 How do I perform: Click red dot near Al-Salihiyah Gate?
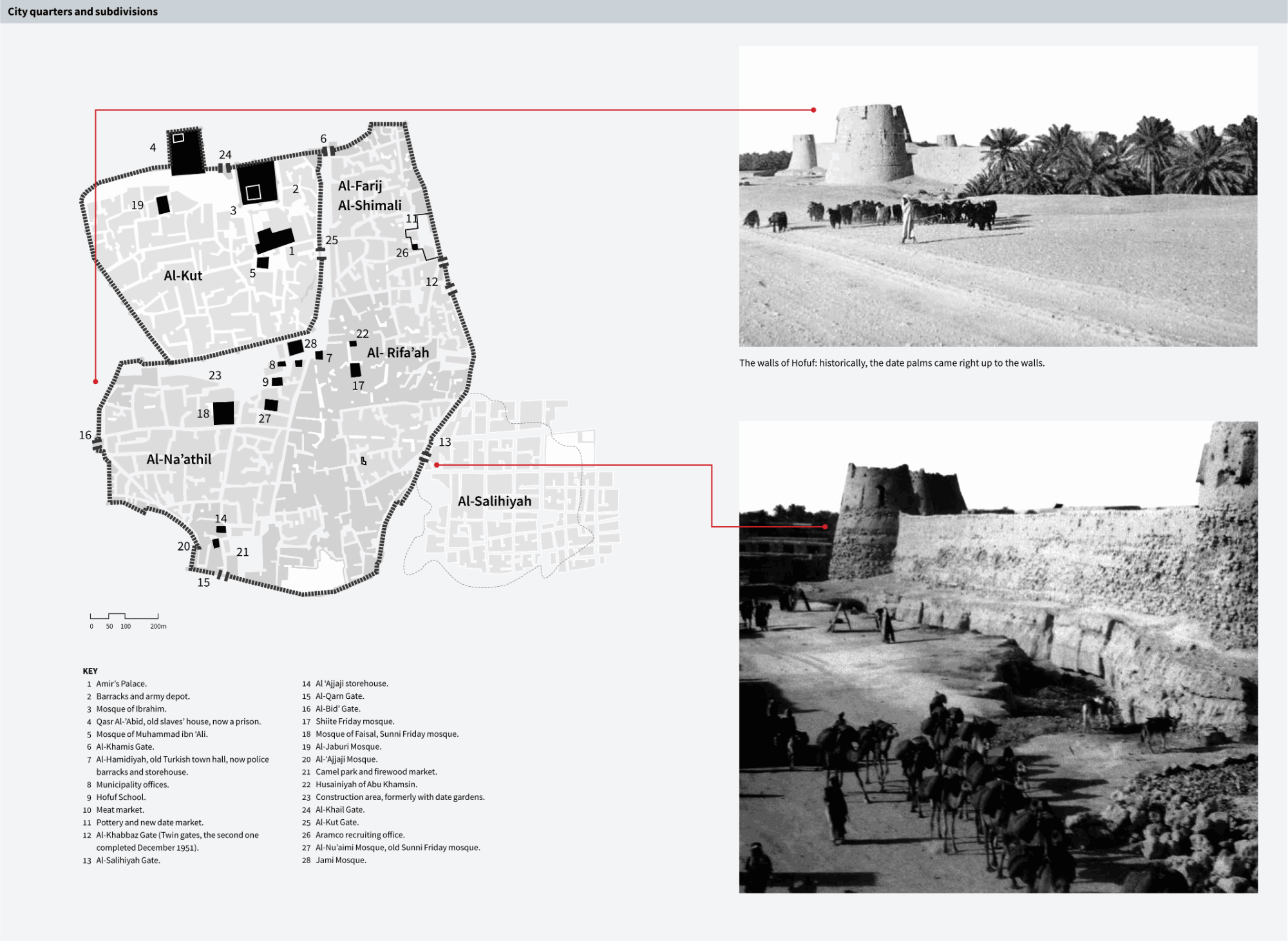[437, 465]
